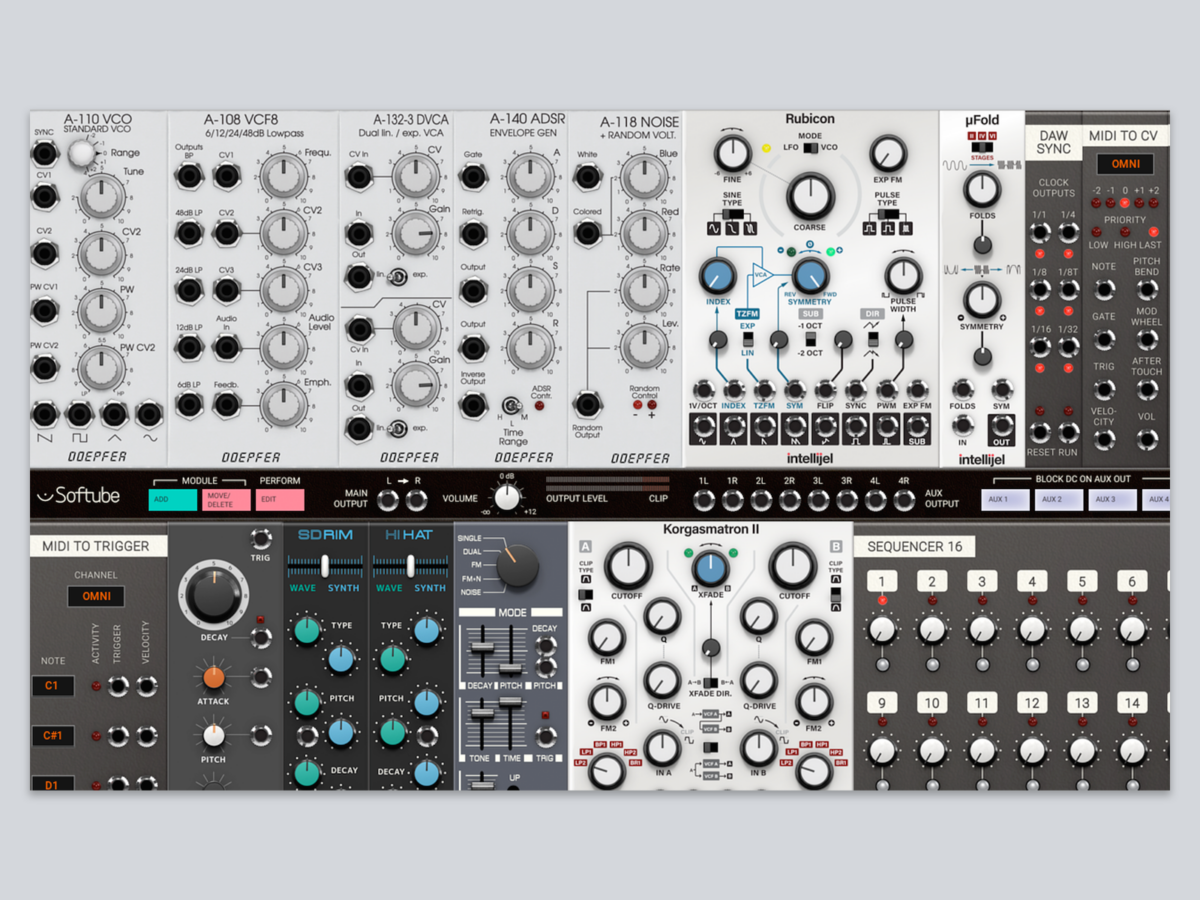Click the 1L aux output jack
1200x900 pixels.
pos(705,500)
